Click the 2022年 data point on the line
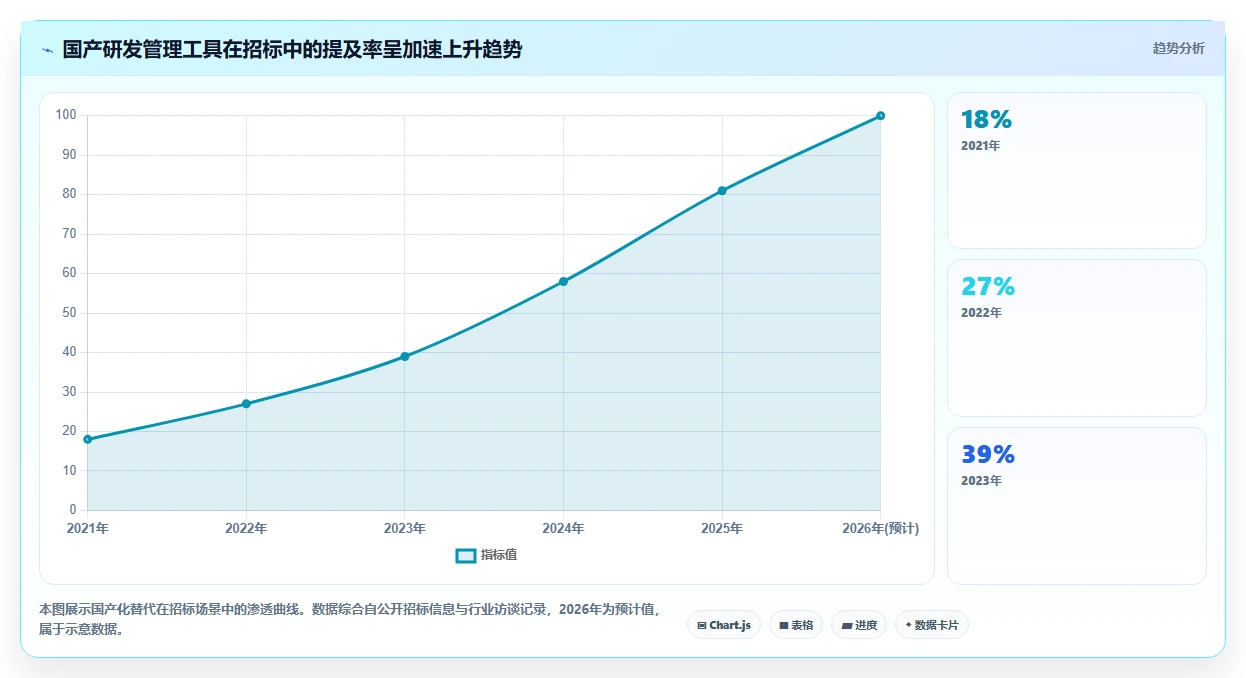This screenshot has height=678, width=1246. (246, 404)
